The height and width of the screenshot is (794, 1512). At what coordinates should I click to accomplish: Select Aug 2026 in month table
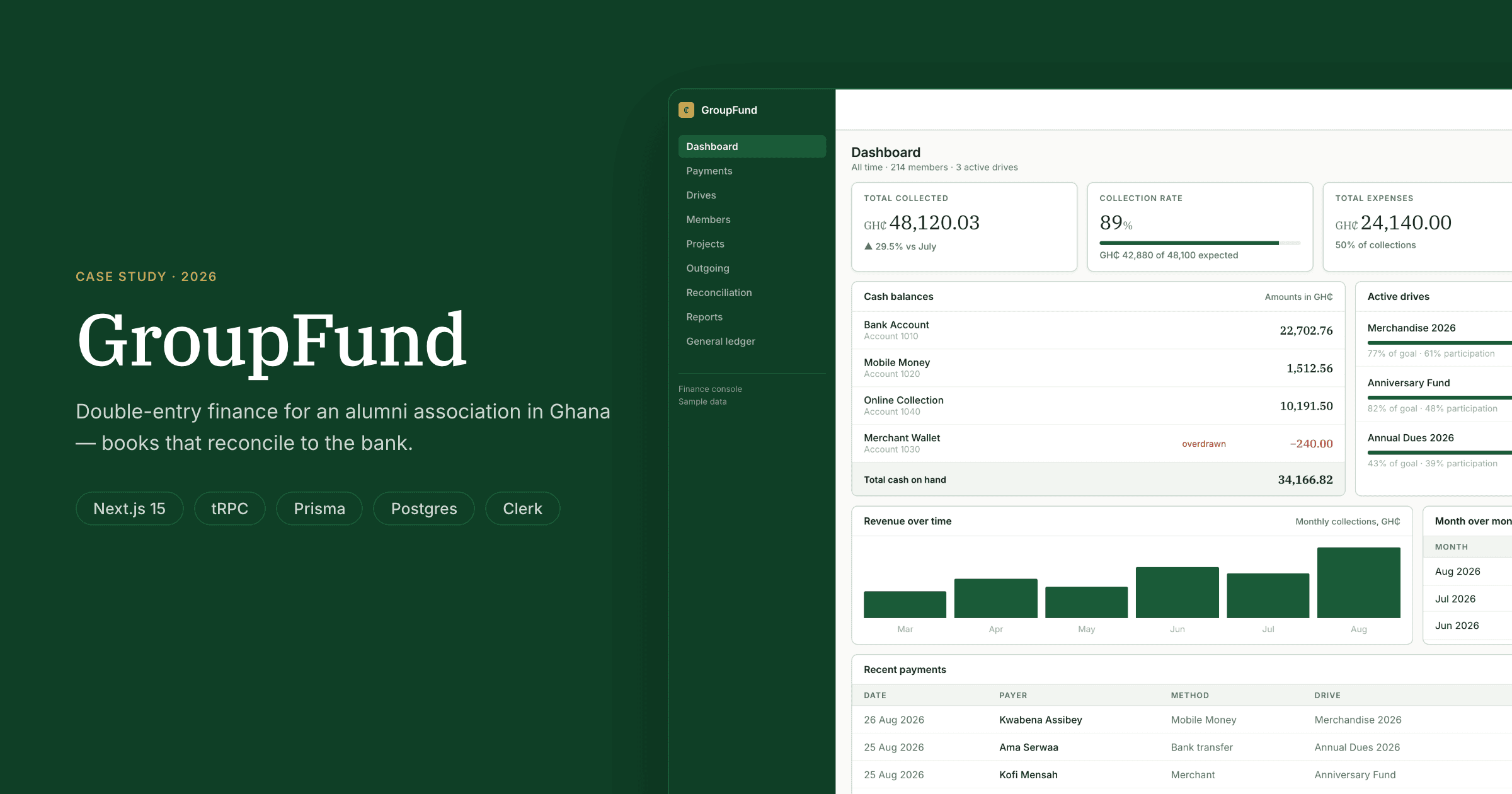tap(1467, 572)
